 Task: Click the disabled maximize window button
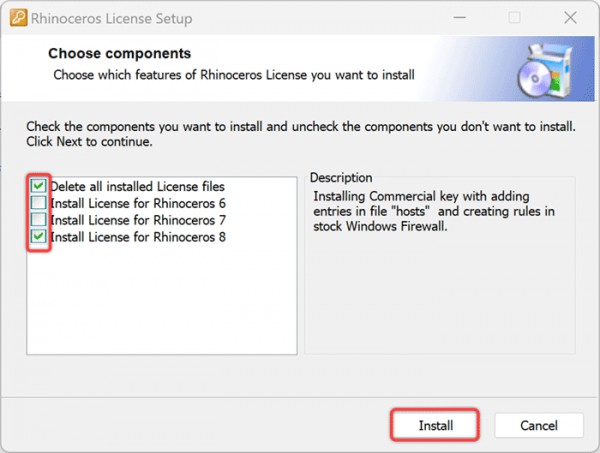click(x=514, y=18)
